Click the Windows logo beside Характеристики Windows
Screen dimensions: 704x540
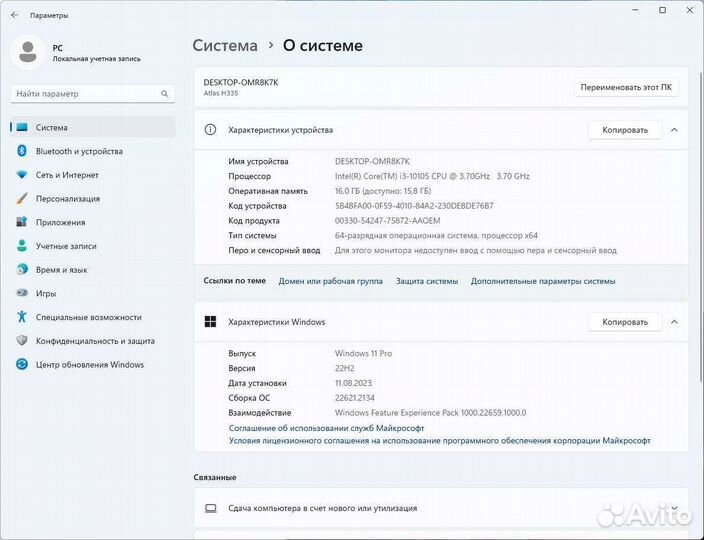210,321
